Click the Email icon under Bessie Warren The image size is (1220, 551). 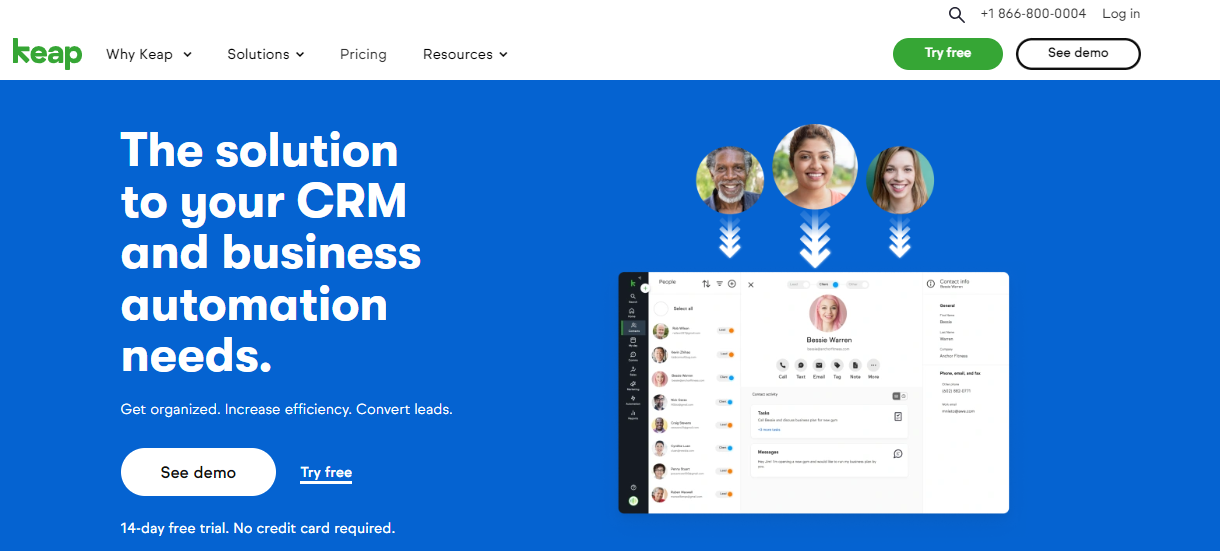[819, 366]
